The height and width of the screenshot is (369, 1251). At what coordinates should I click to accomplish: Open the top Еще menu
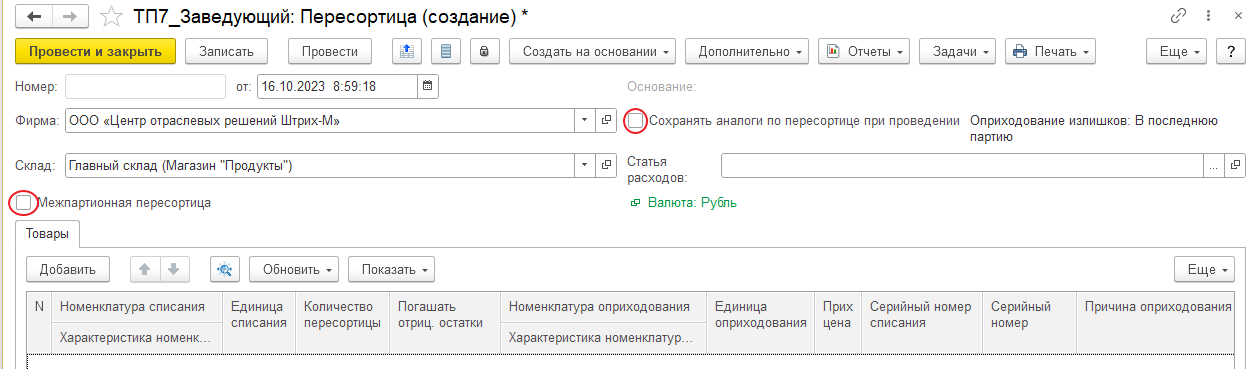(x=1176, y=51)
